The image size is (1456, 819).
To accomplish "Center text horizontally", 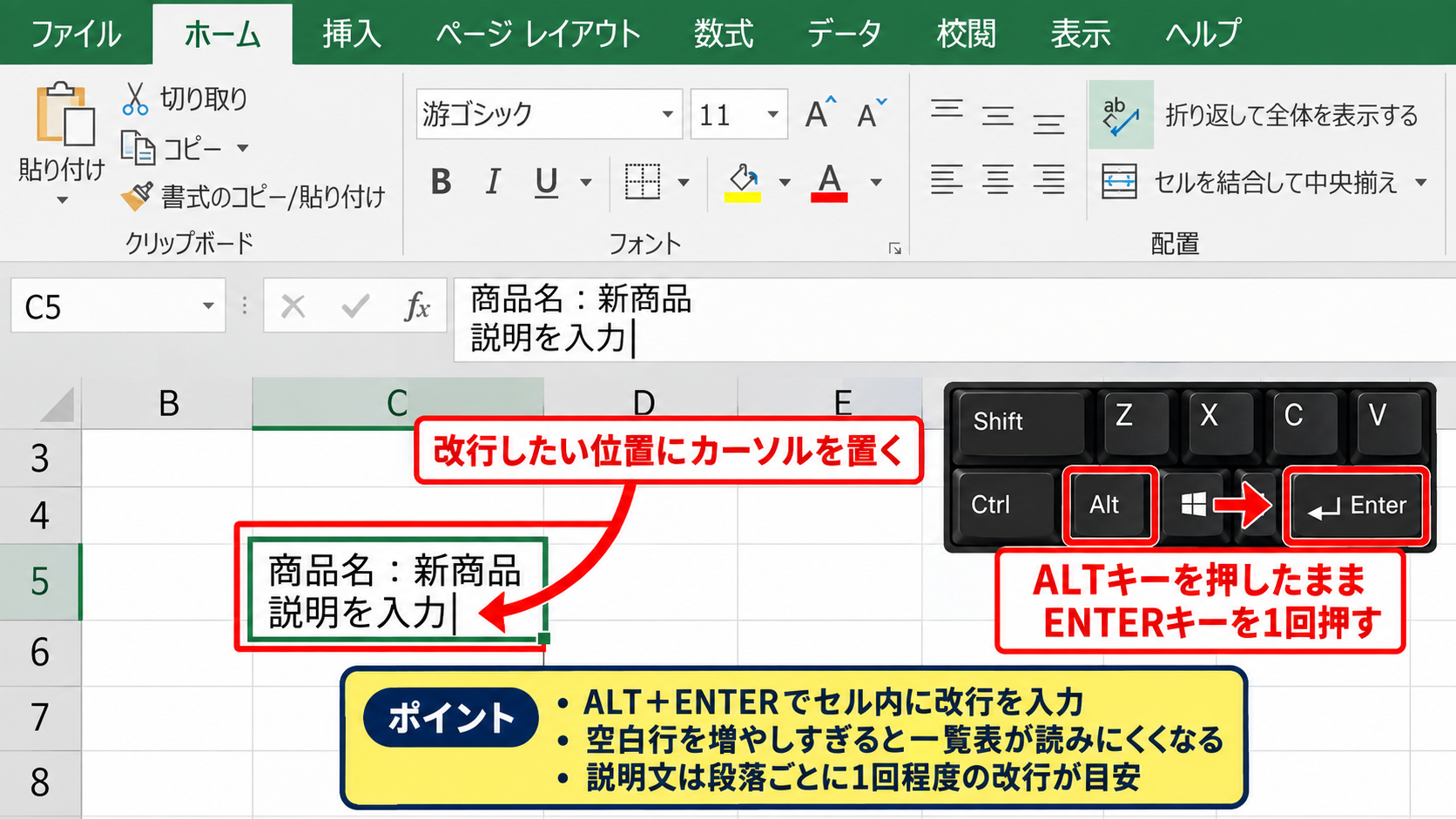I will coord(998,179).
